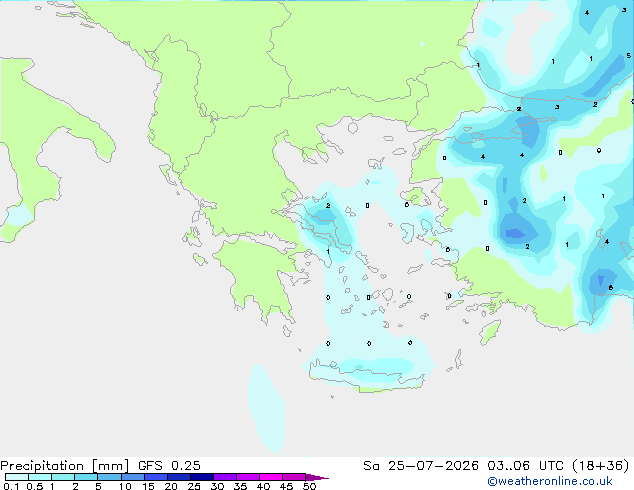The height and width of the screenshot is (490, 634).
Task: Click the legend tick label '0.5'
Action: [x=35, y=486]
